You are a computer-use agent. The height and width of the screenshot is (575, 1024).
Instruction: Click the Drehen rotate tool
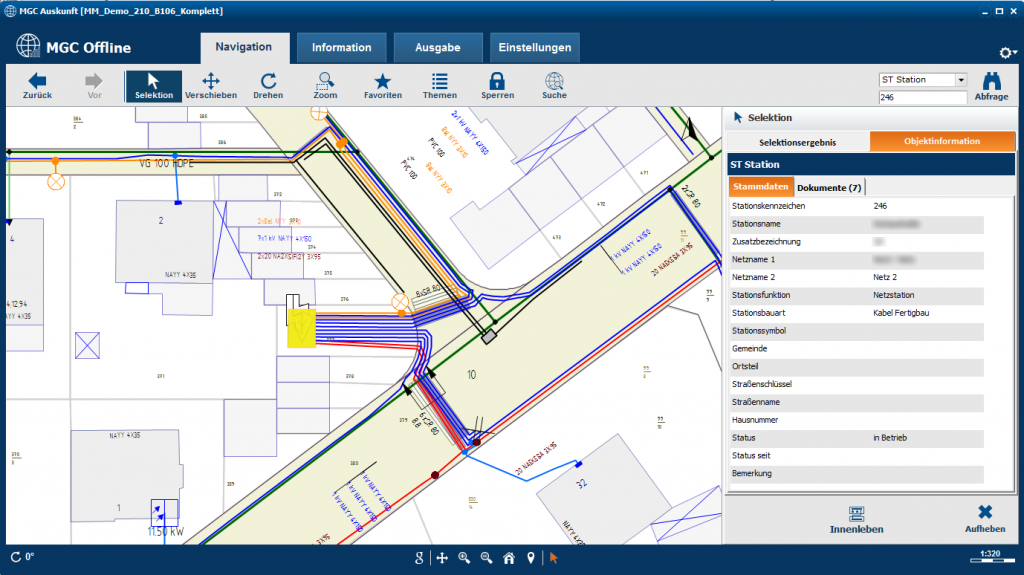click(268, 86)
